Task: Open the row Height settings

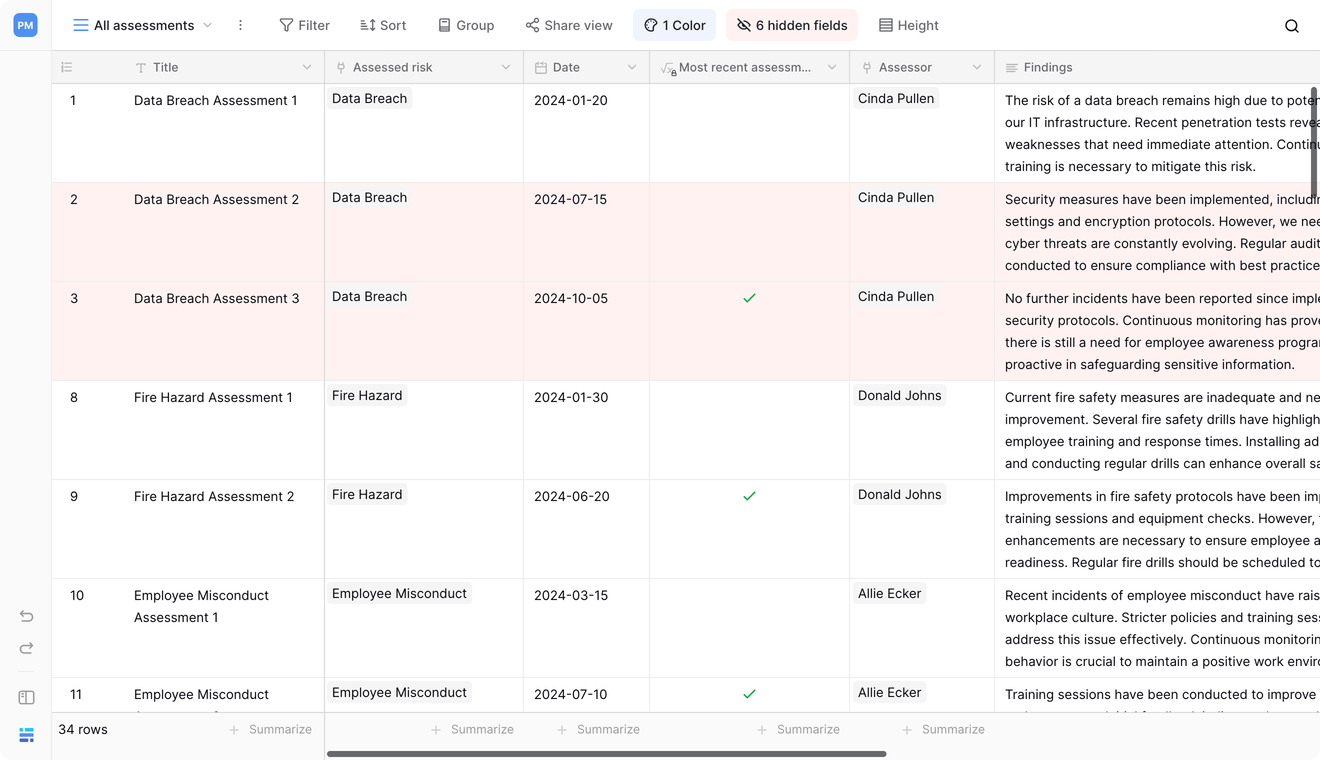Action: click(x=908, y=25)
